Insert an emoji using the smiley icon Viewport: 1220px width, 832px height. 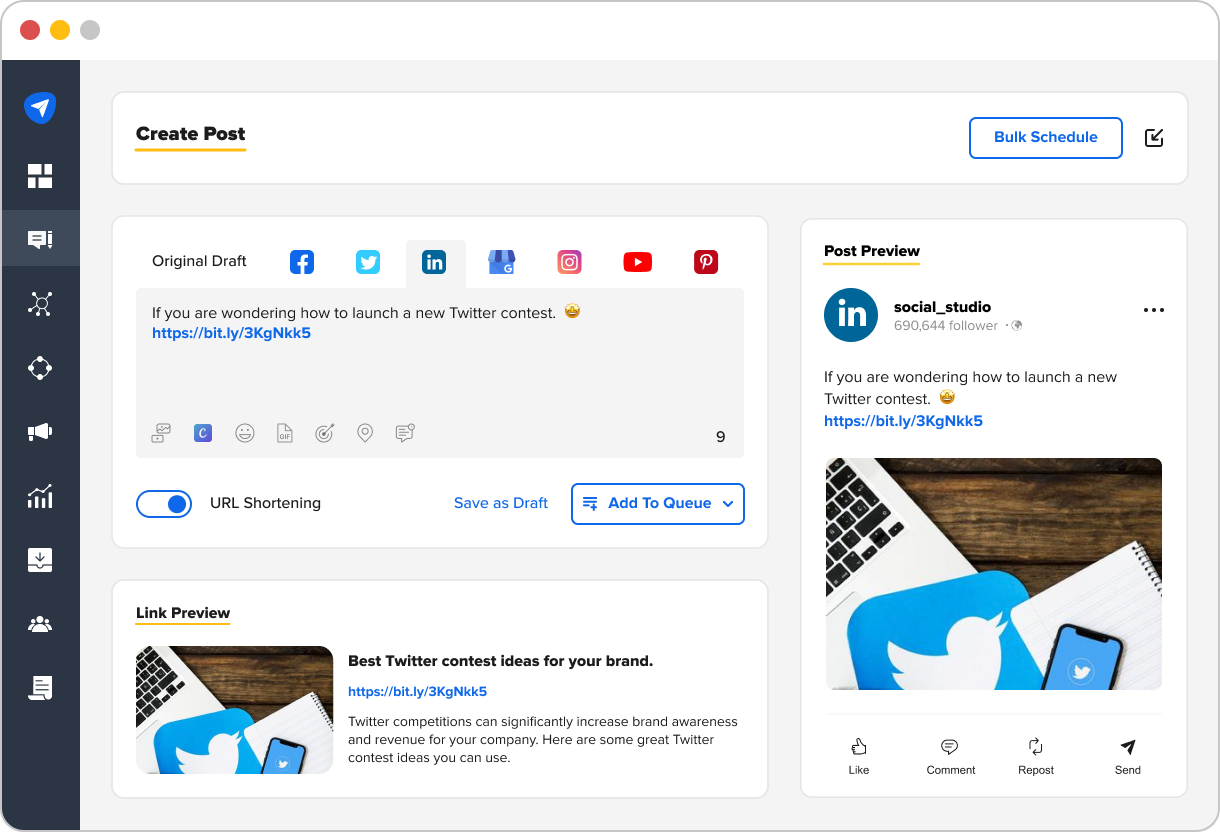245,433
